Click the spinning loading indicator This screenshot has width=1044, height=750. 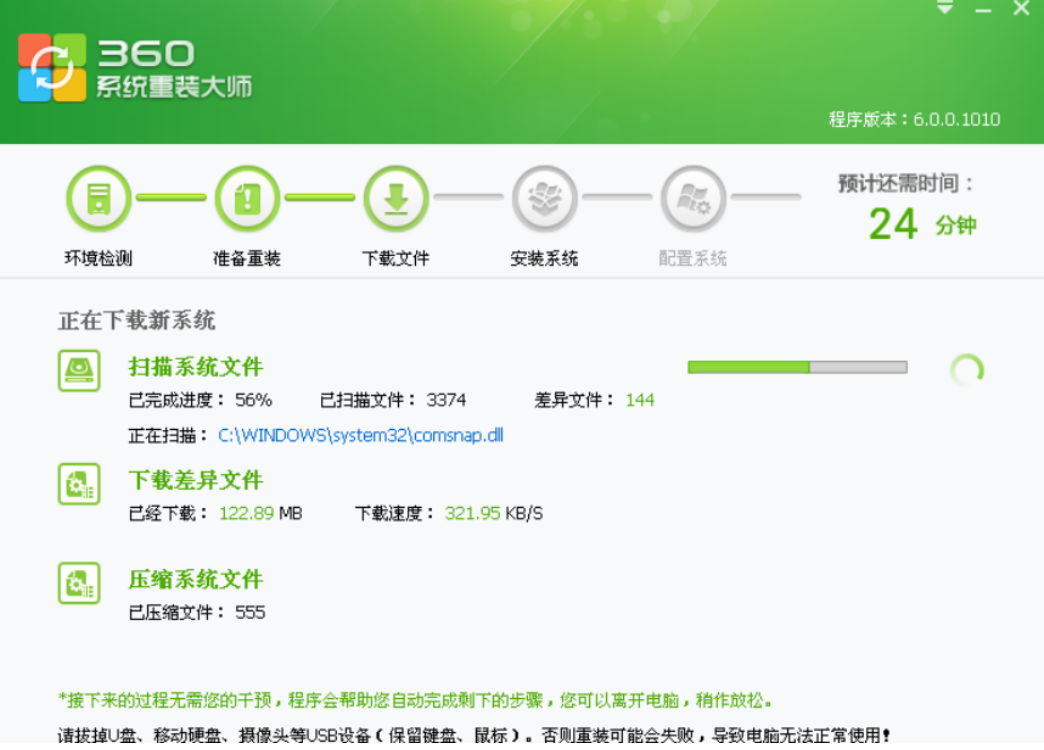[966, 371]
